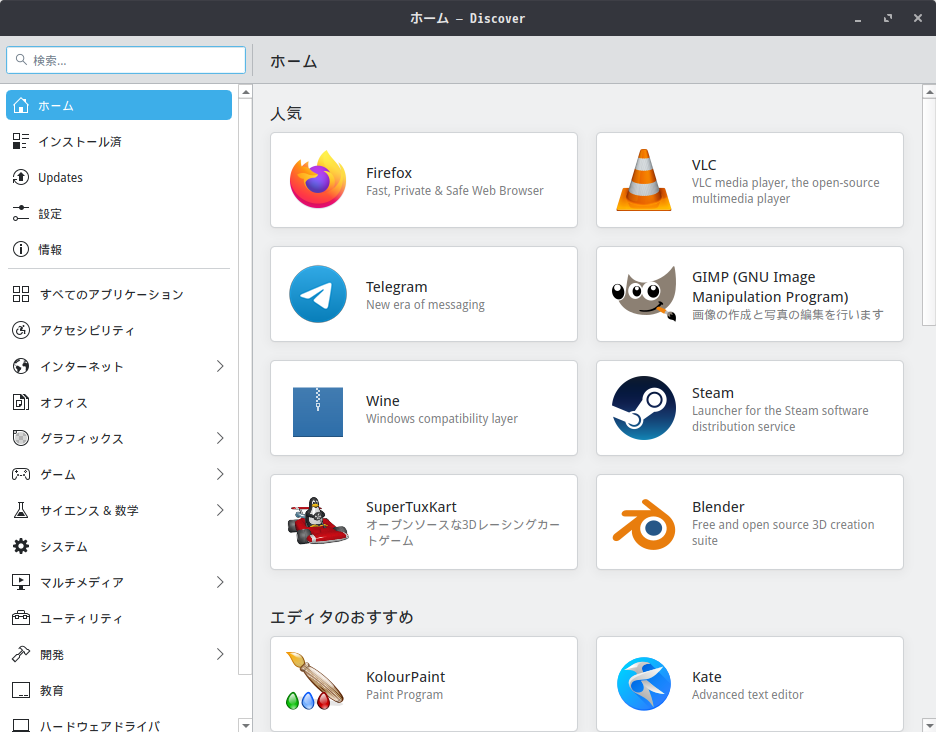Click the science flask icon
The image size is (936, 732).
pyautogui.click(x=21, y=510)
